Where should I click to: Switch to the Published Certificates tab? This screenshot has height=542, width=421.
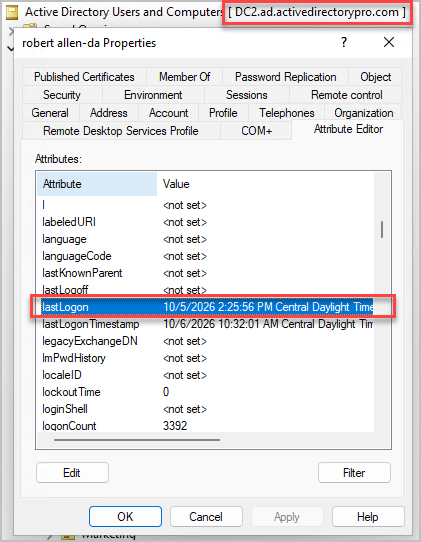click(84, 77)
